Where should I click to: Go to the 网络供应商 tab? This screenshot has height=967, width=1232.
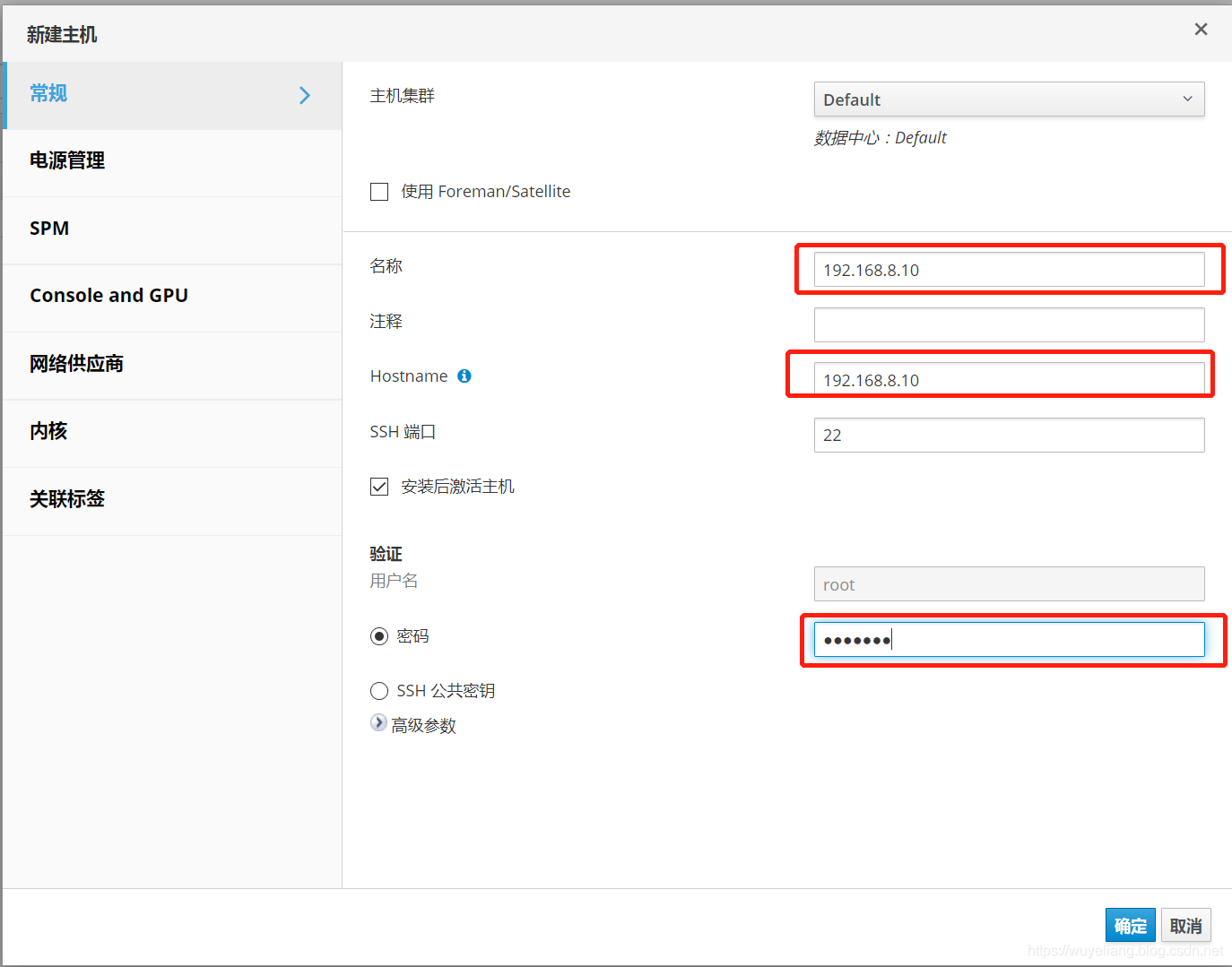click(x=172, y=365)
